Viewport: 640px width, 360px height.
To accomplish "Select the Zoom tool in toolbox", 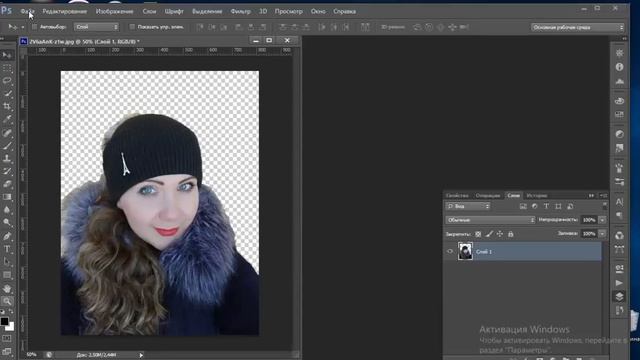I will click(7, 301).
